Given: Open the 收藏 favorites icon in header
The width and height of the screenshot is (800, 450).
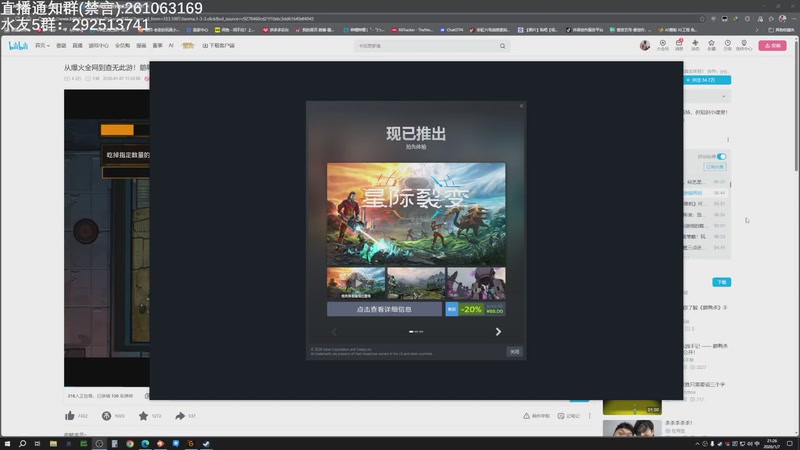Looking at the screenshot, I should point(711,45).
